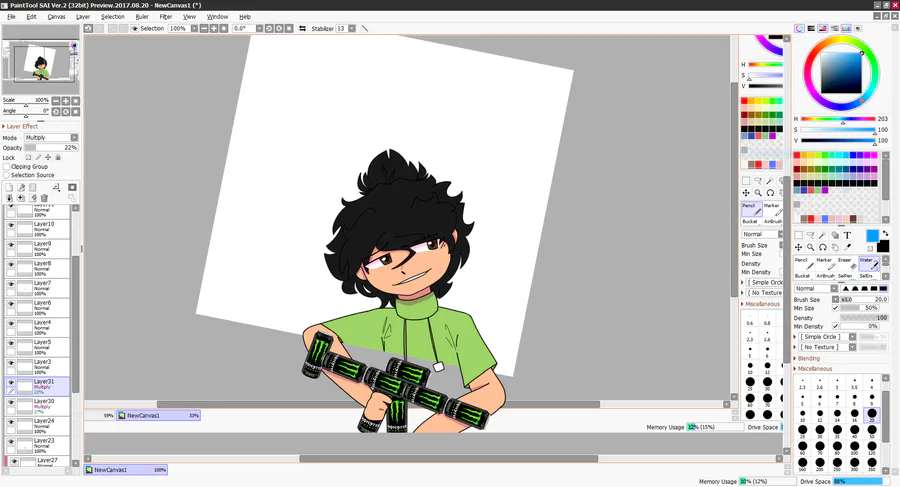Zoom in with toolbar plus button
This screenshot has width=900, height=487.
pos(214,28)
